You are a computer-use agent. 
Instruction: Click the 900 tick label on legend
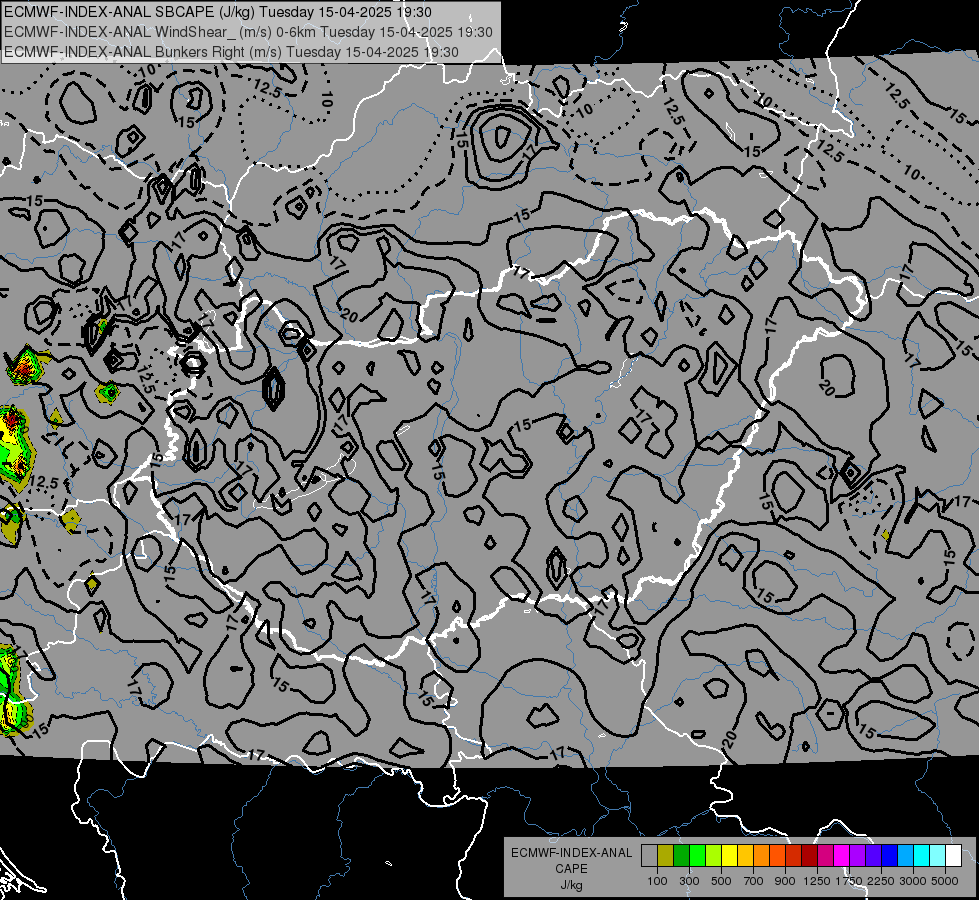coord(785,881)
